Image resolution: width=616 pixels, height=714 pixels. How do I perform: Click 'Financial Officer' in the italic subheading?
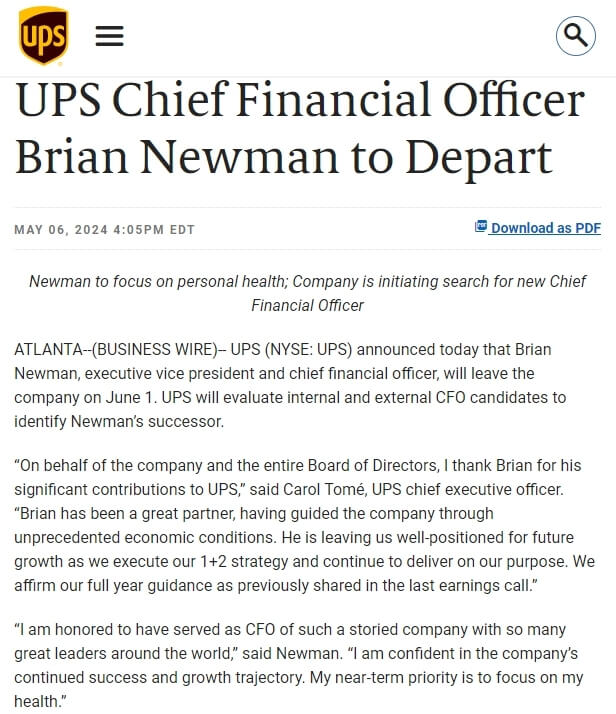point(308,305)
